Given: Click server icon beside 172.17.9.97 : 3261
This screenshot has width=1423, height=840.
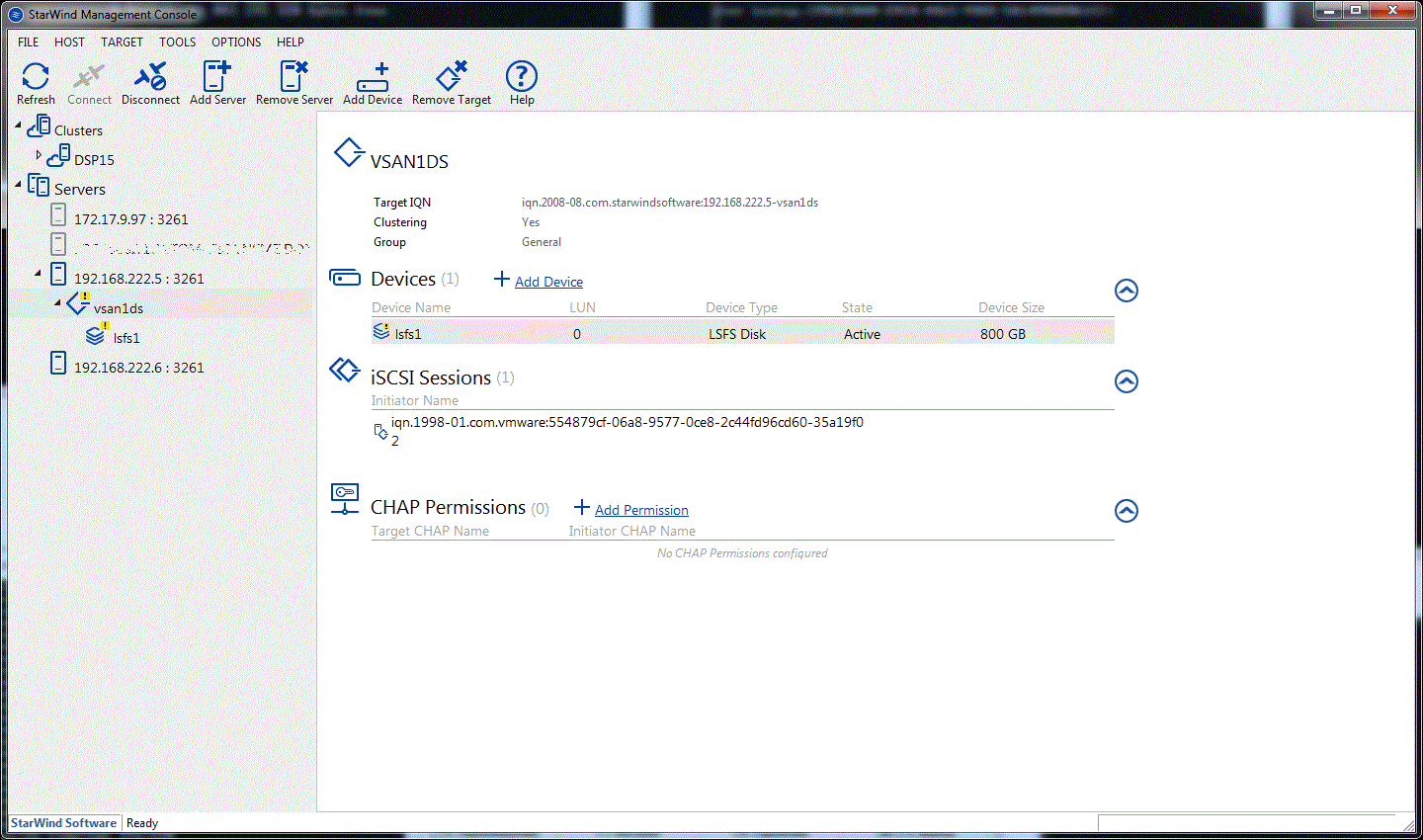Looking at the screenshot, I should [x=58, y=214].
